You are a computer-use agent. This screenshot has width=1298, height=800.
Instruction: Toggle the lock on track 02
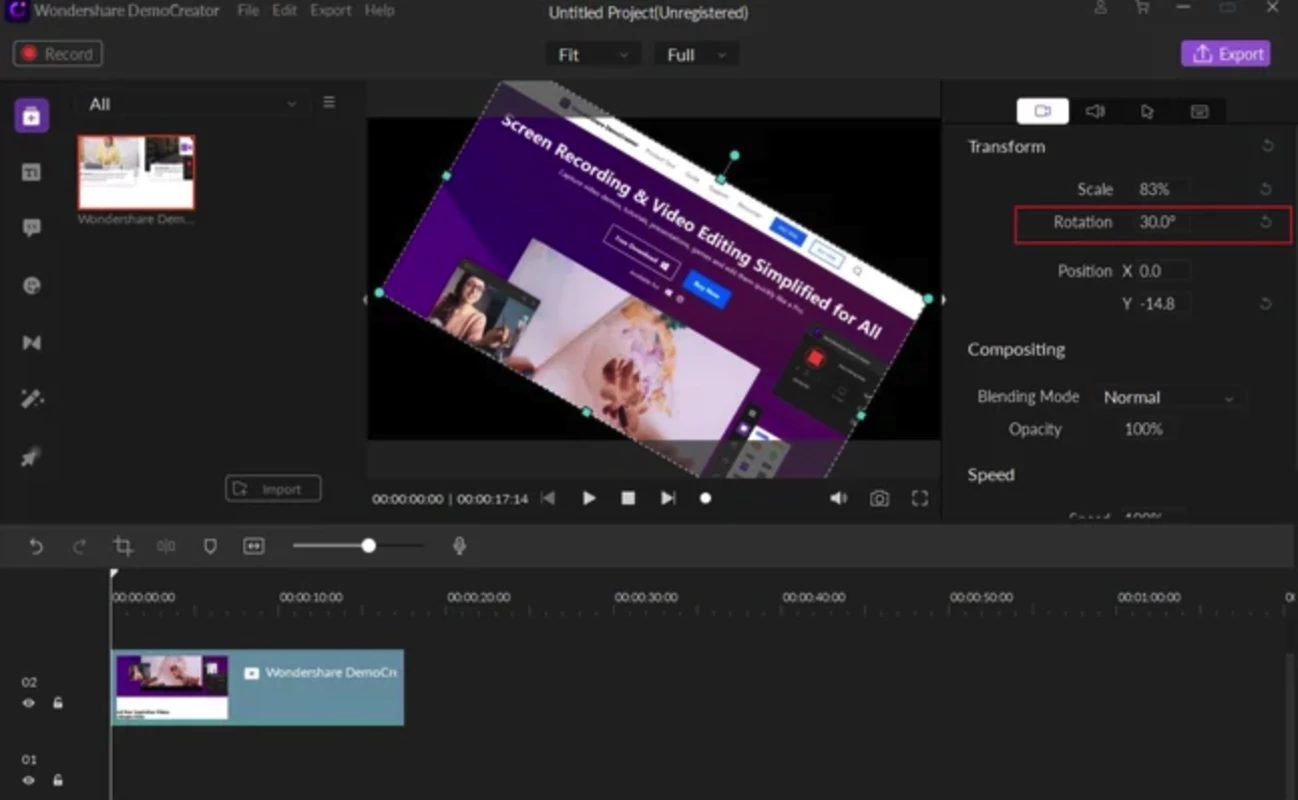(57, 703)
